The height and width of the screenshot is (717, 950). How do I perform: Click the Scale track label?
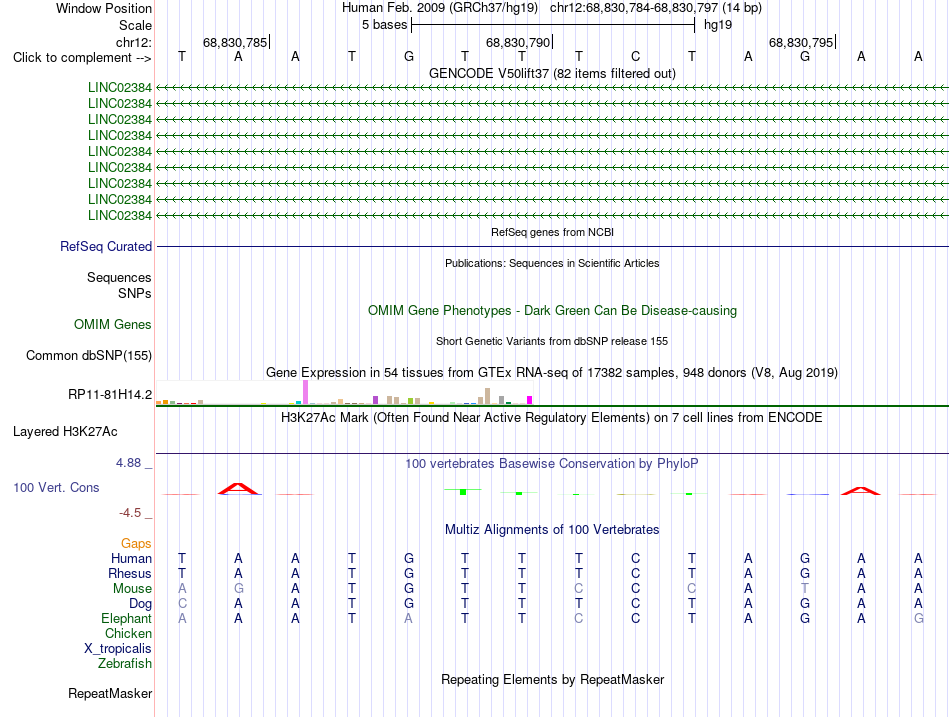(135, 25)
